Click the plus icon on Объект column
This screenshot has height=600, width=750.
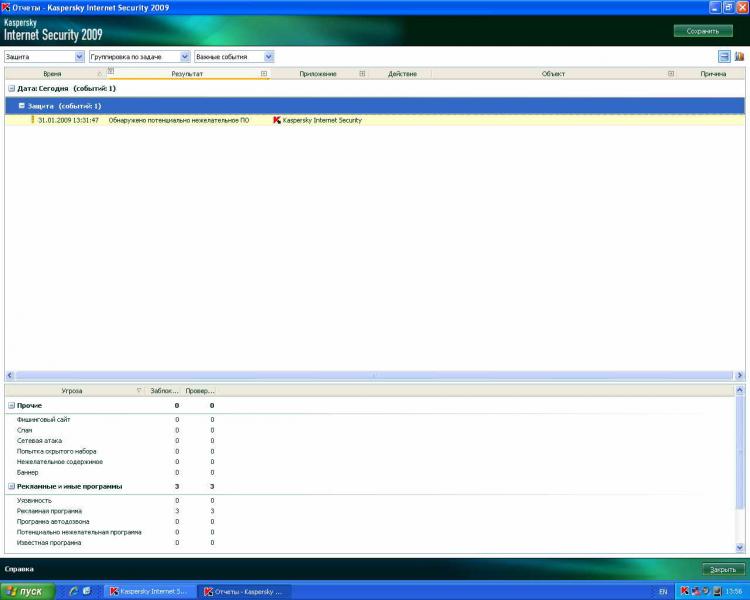click(671, 74)
